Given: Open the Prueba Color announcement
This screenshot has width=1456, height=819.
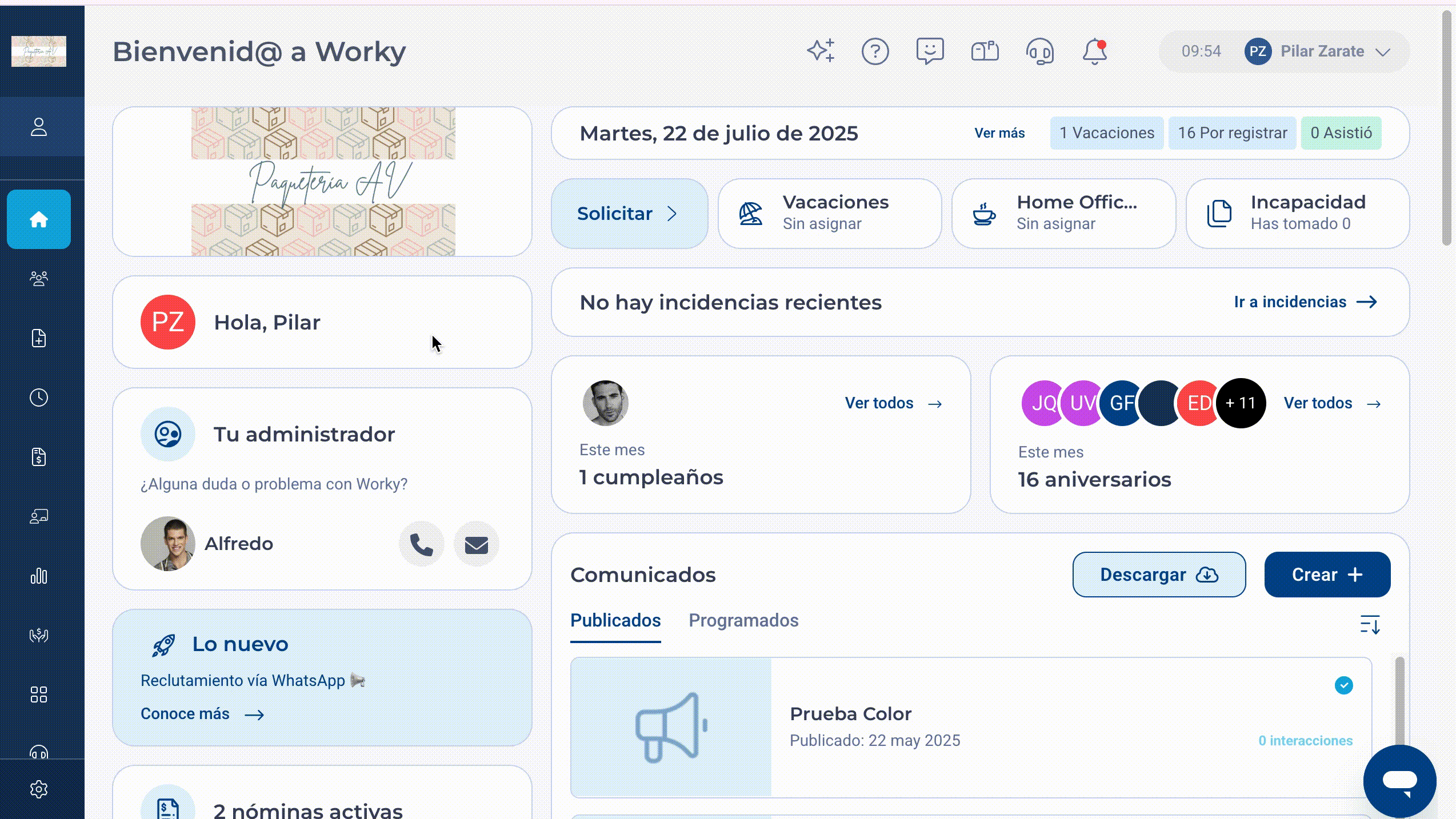Looking at the screenshot, I should click(x=971, y=727).
